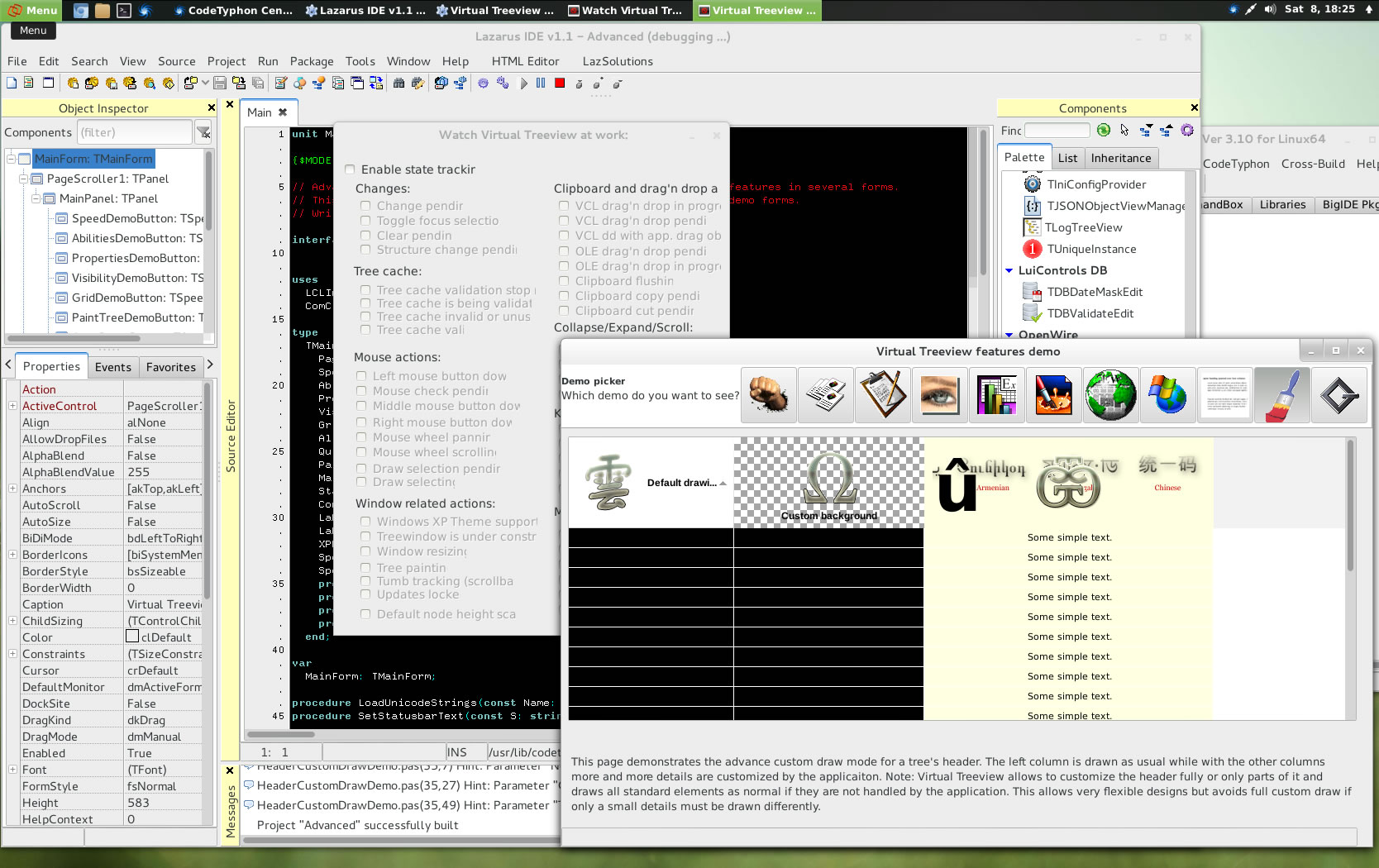Click the purple gear icon in Components panel
Image resolution: width=1379 pixels, height=868 pixels.
[1187, 130]
